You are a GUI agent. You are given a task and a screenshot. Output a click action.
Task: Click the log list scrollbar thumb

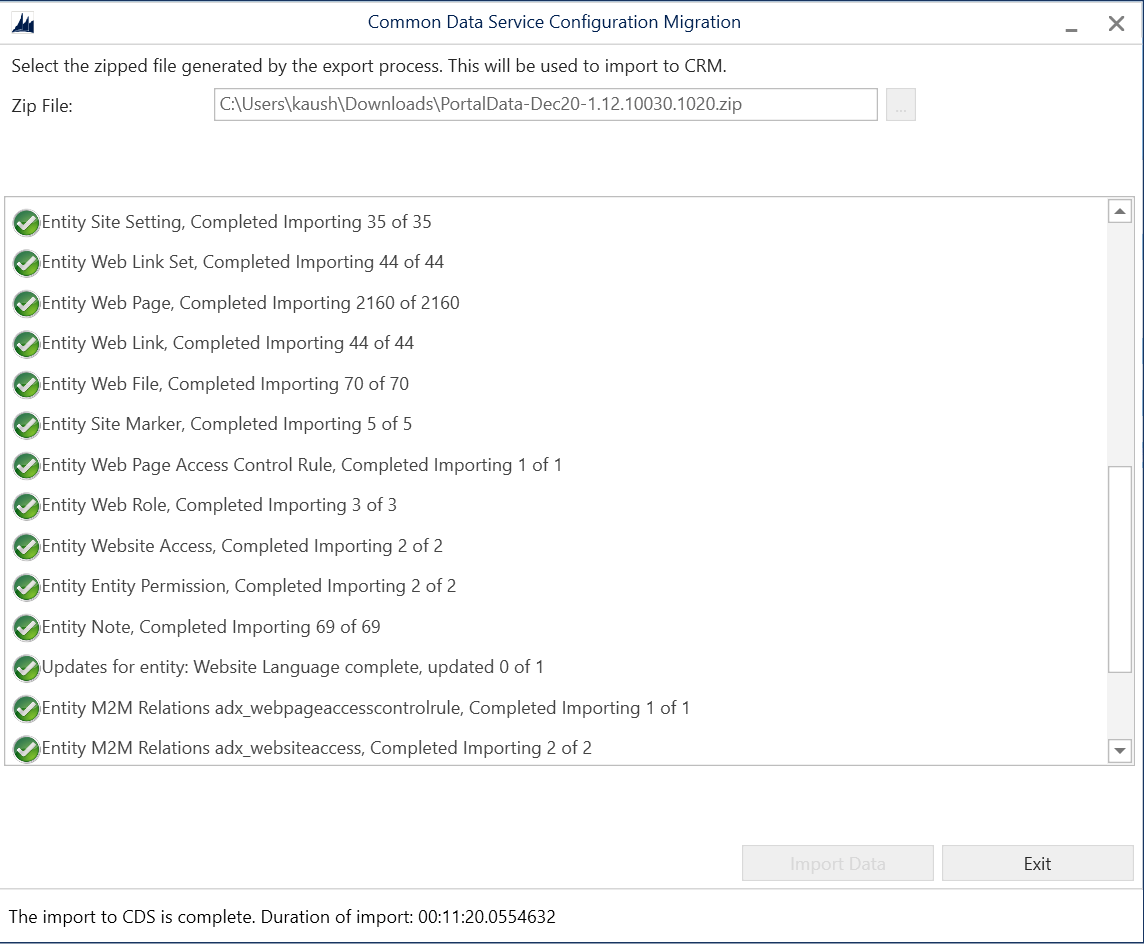(1120, 569)
